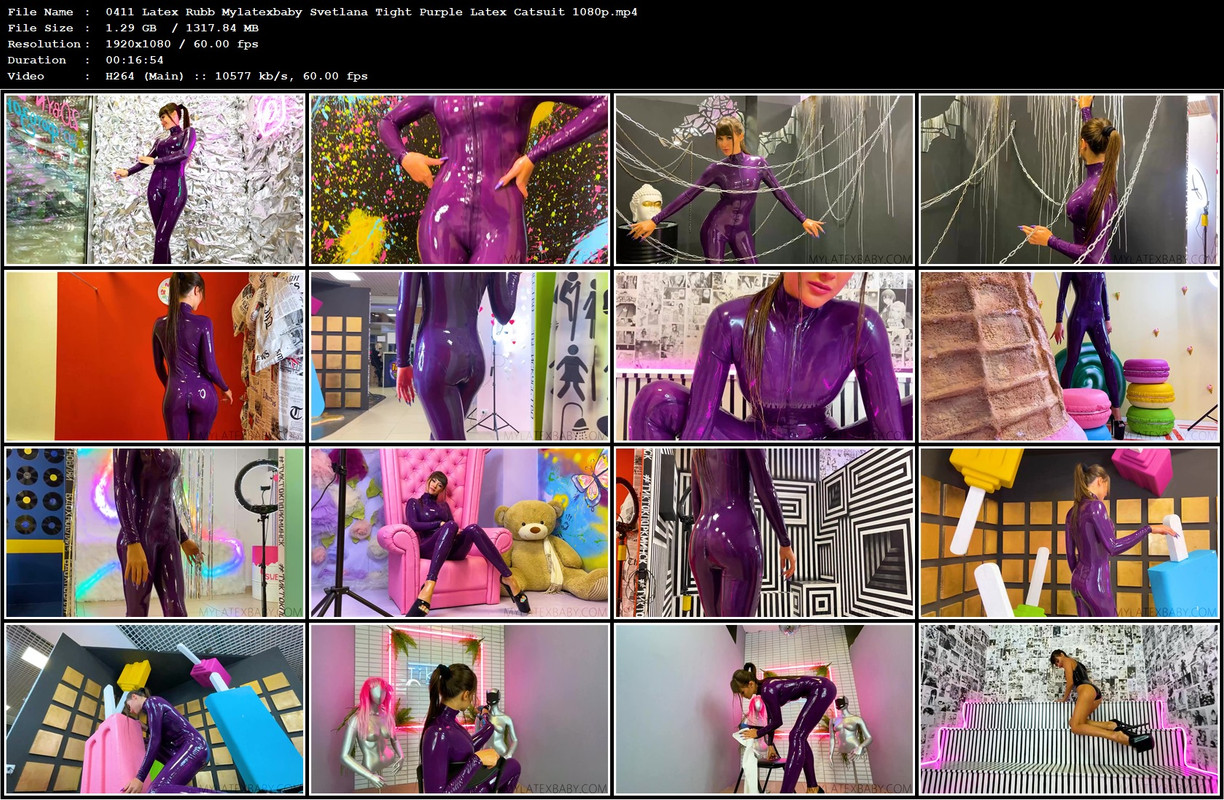1224x800 pixels.
Task: Open the giant ice cream cone thumbnail
Action: (1069, 356)
